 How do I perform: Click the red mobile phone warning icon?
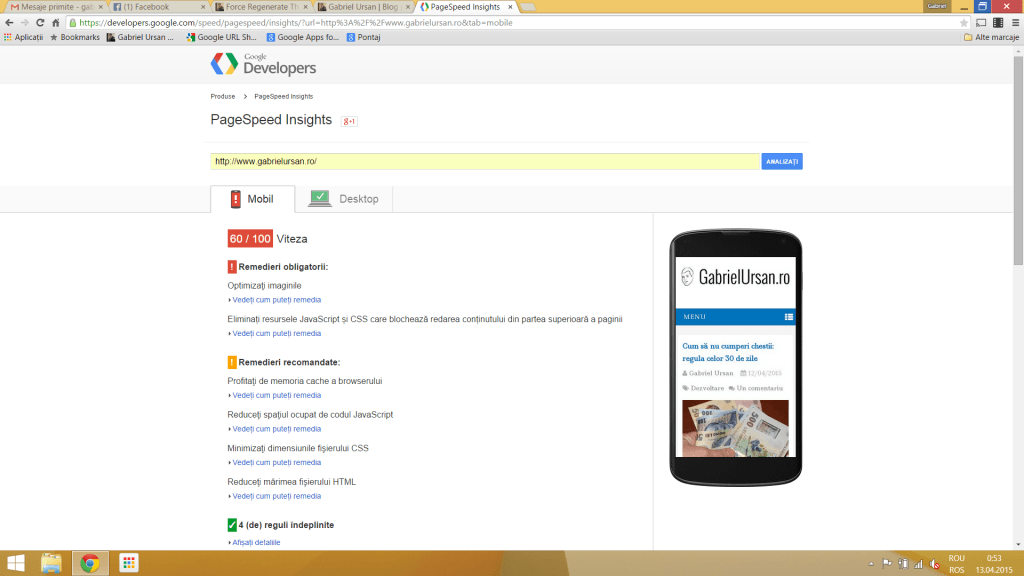tap(236, 199)
